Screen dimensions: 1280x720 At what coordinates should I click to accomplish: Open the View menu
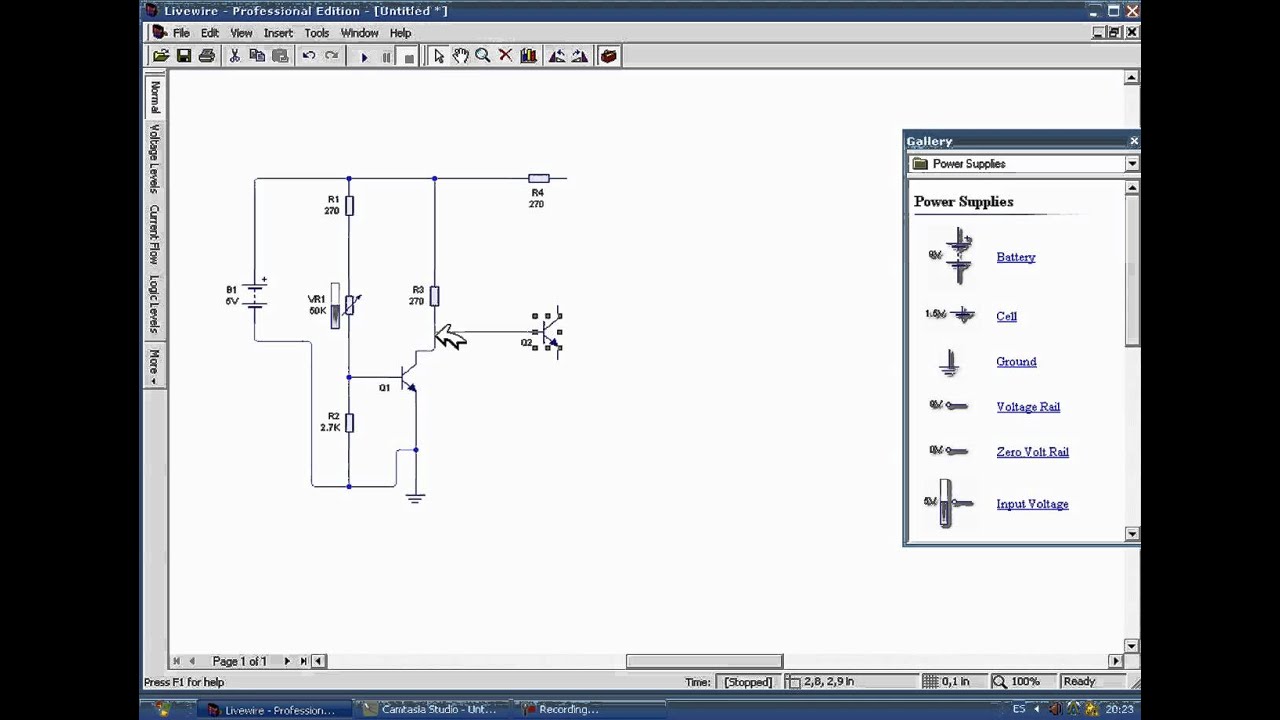241,33
